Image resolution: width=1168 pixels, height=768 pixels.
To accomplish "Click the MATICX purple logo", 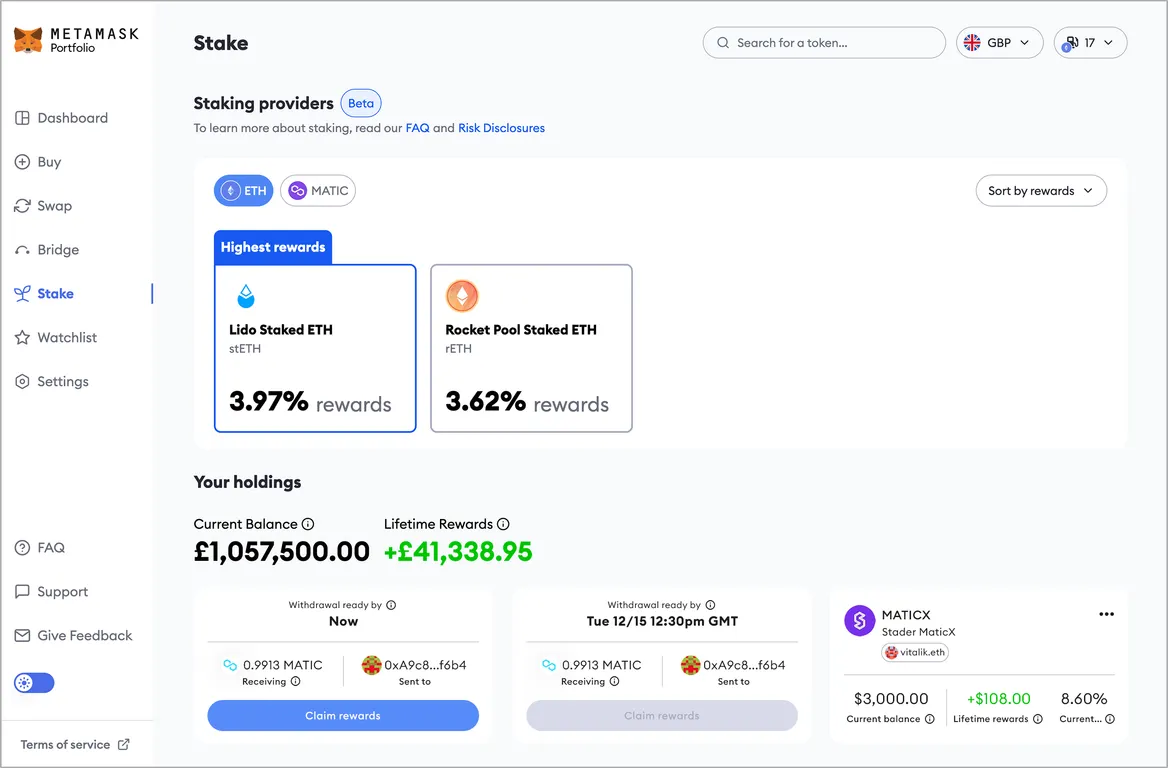I will pyautogui.click(x=860, y=621).
